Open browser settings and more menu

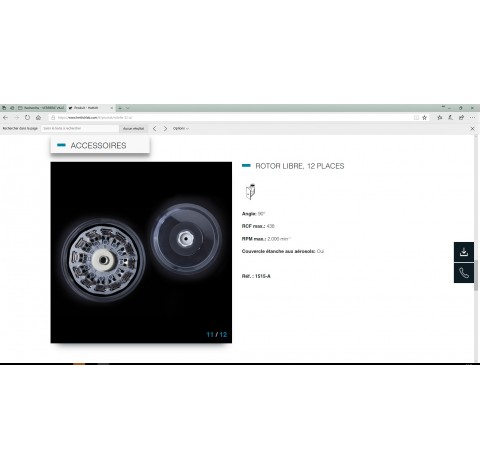(472, 118)
